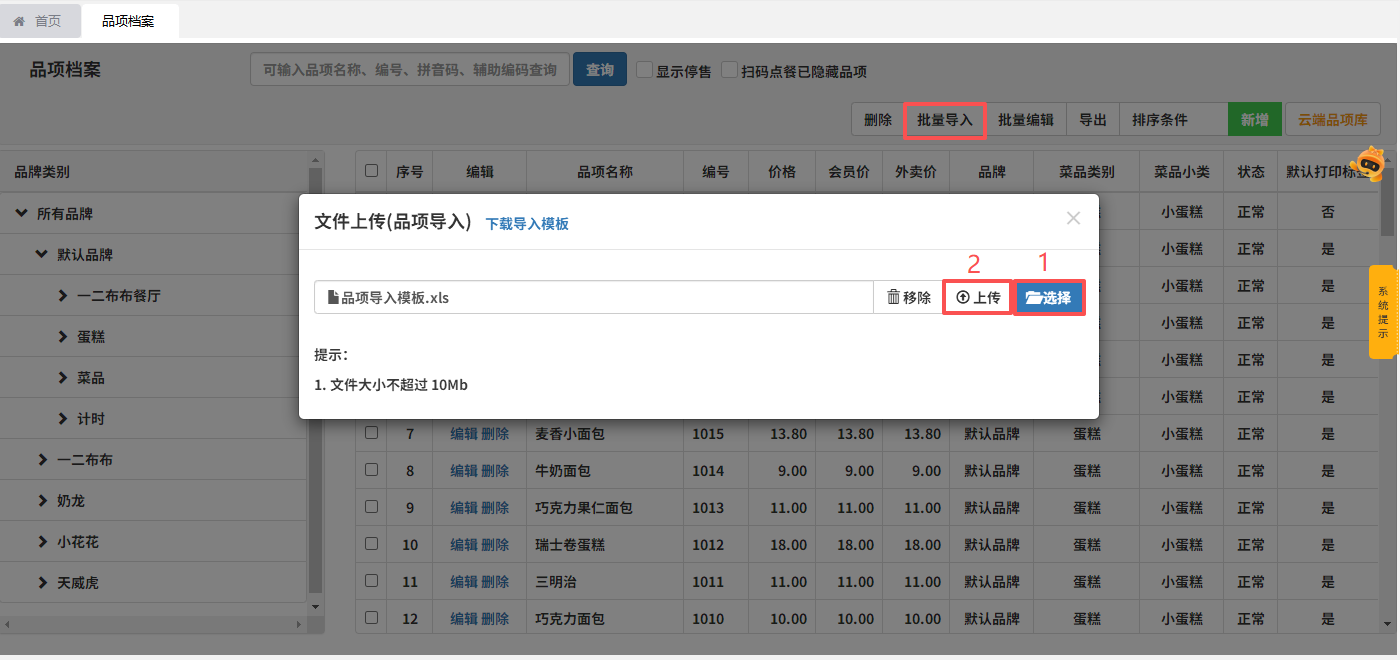Expand the 蛋糕 category node

63,337
